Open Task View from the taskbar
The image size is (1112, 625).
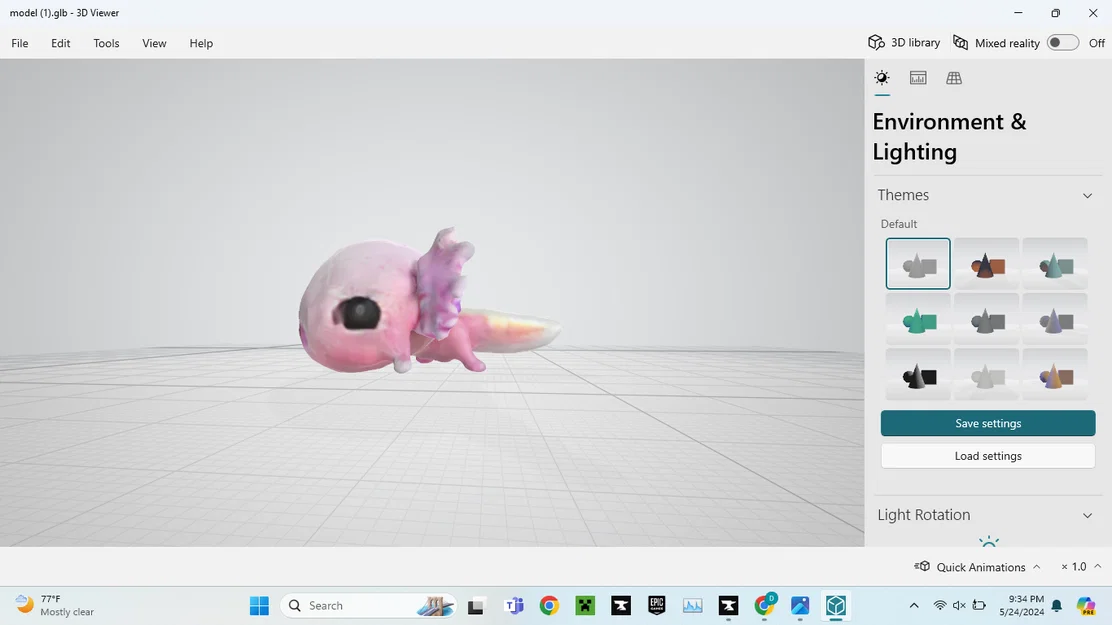tap(476, 606)
